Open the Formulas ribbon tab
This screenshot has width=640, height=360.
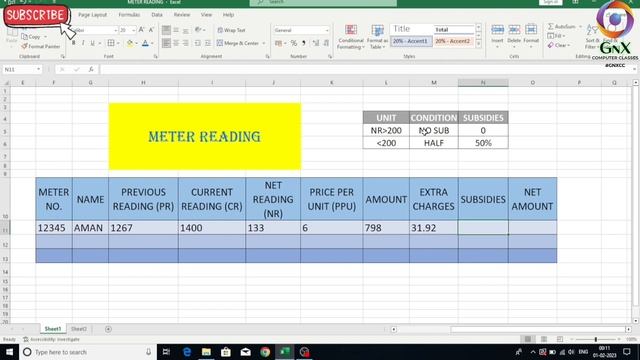tap(129, 15)
